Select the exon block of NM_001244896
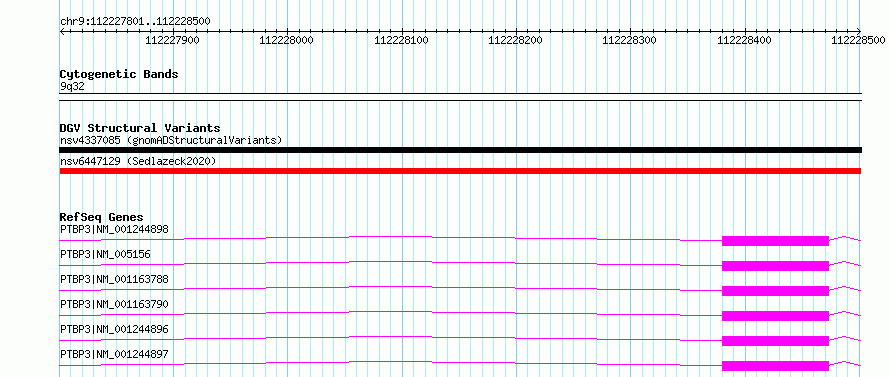Image resolution: width=890 pixels, height=377 pixels. (775, 341)
